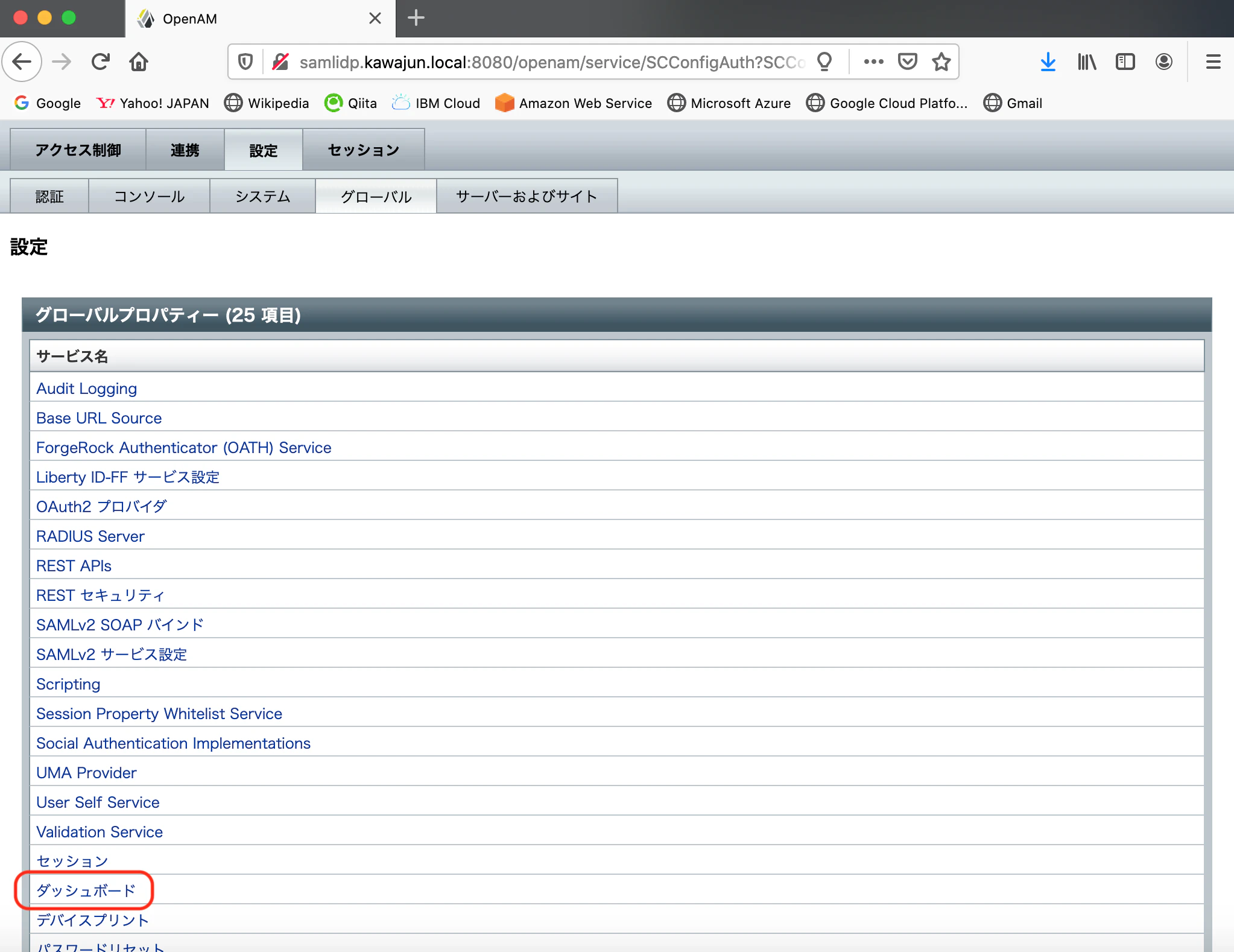Open the Scripting service link
Image resolution: width=1234 pixels, height=952 pixels.
pyautogui.click(x=68, y=684)
